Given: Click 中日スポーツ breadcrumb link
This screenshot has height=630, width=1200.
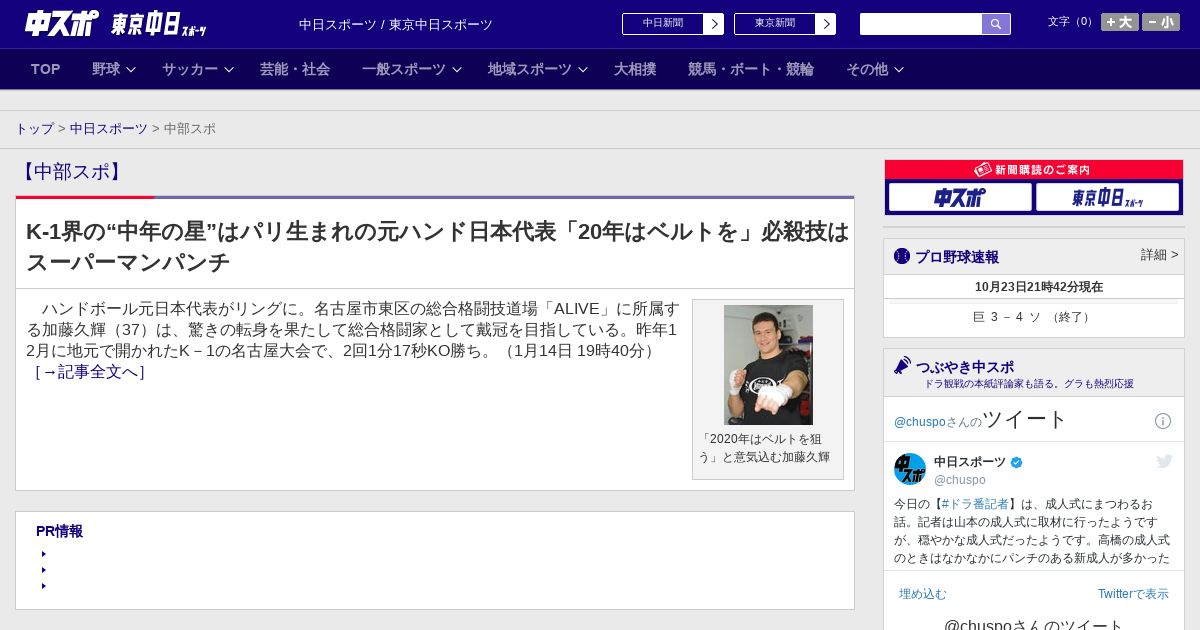Looking at the screenshot, I should pos(109,129).
